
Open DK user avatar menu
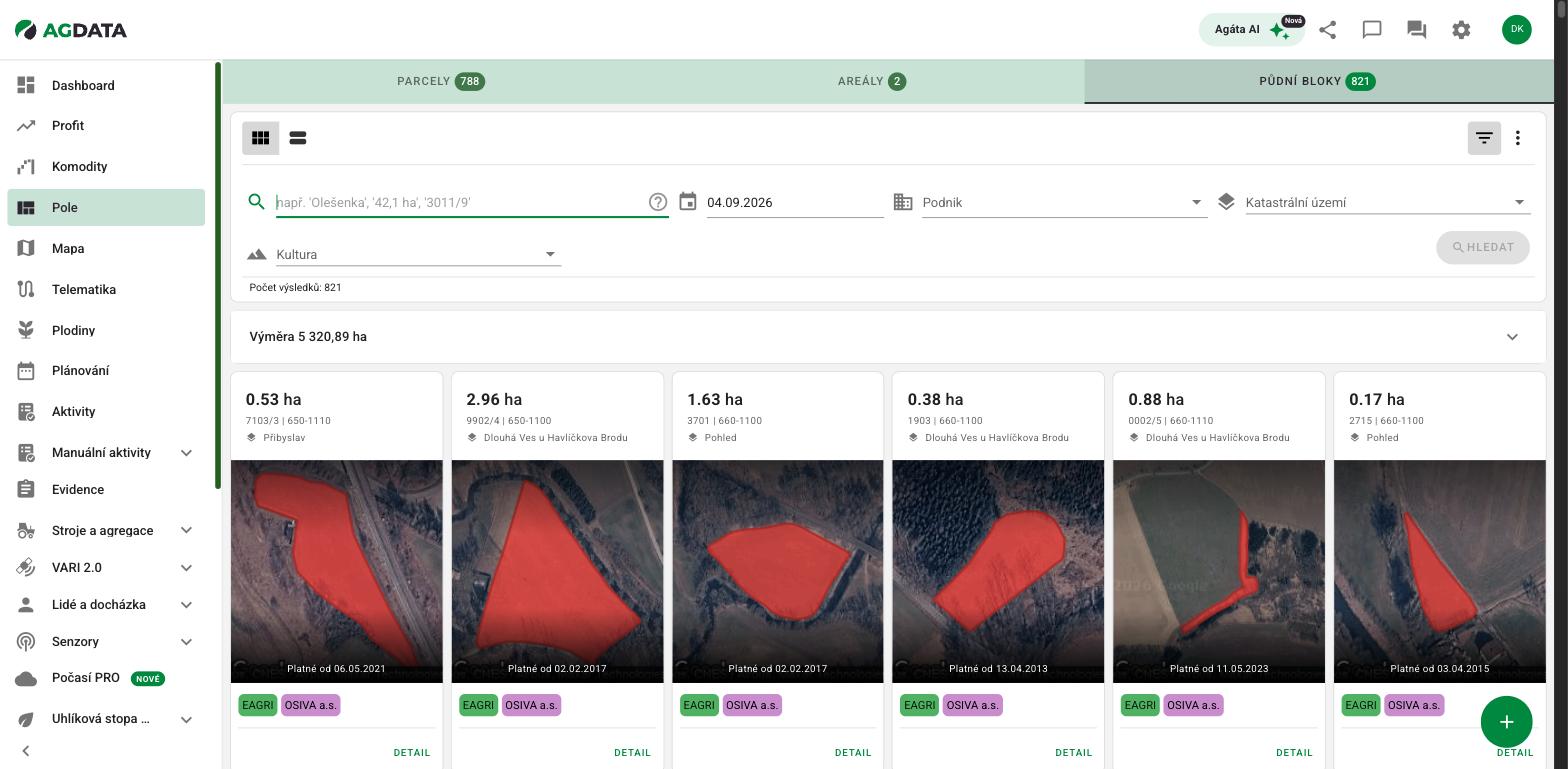point(1517,29)
